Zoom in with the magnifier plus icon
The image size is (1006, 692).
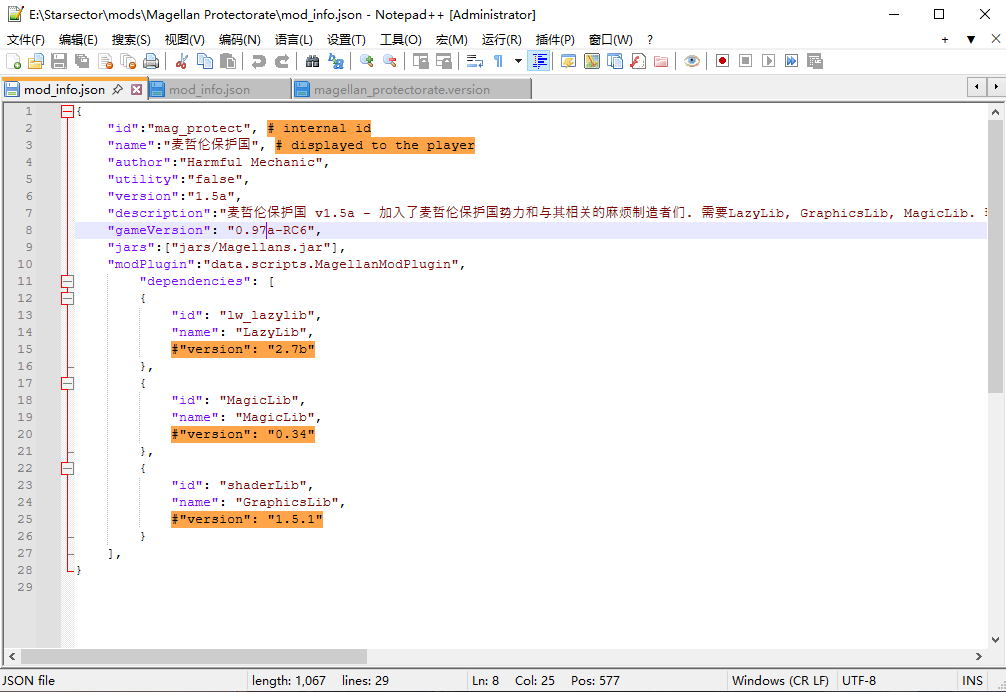click(366, 61)
